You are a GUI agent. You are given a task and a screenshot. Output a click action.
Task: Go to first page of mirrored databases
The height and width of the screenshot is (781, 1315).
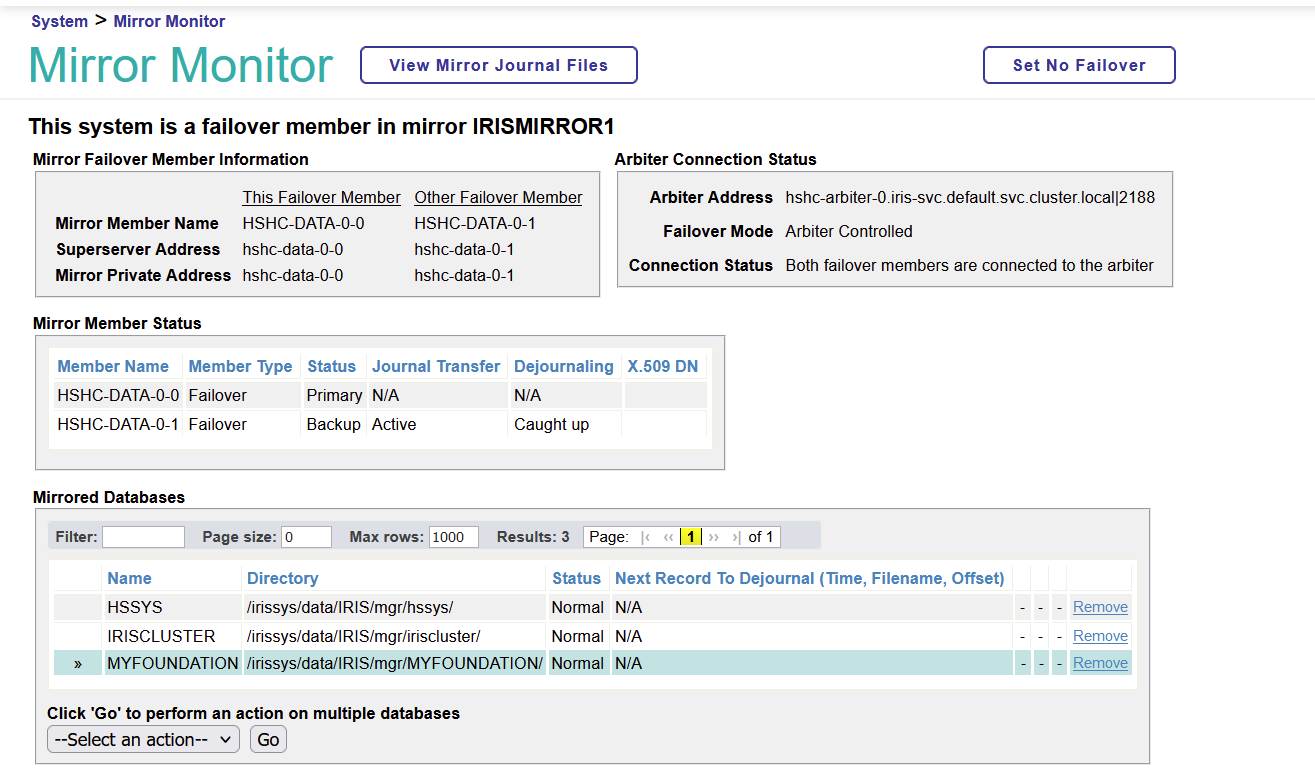point(645,537)
